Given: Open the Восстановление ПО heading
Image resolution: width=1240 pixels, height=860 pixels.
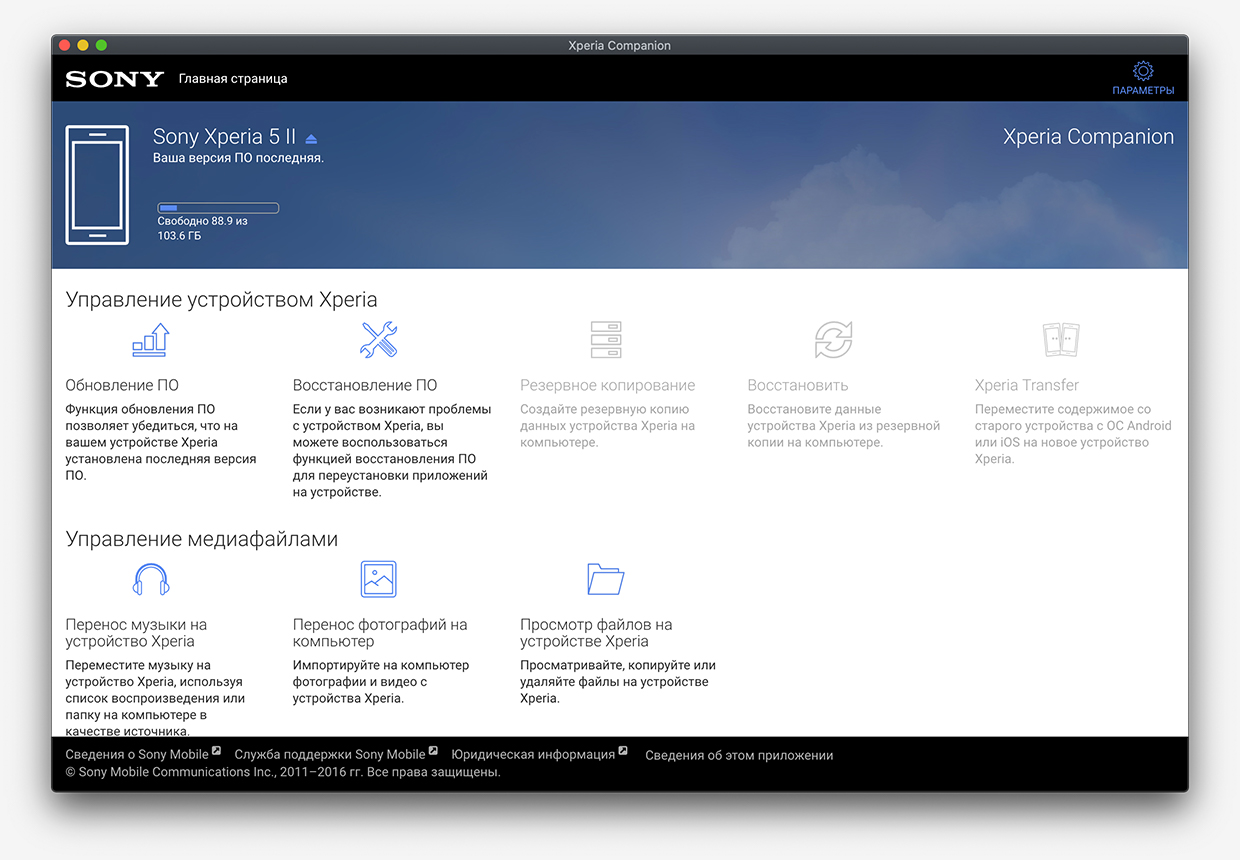Looking at the screenshot, I should coord(365,385).
